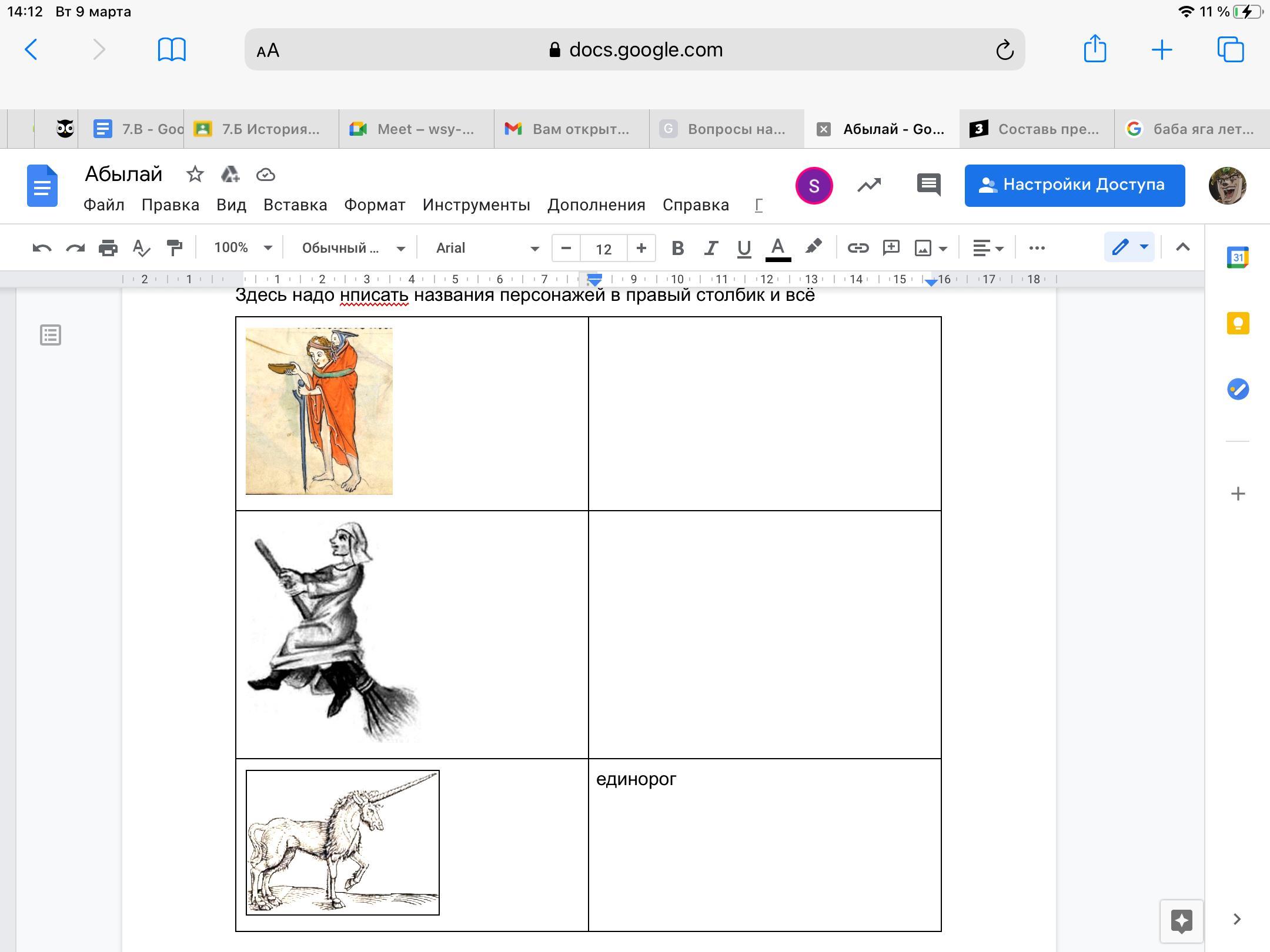Toggle Bold formatting
This screenshot has height=952, width=1270.
coord(677,248)
